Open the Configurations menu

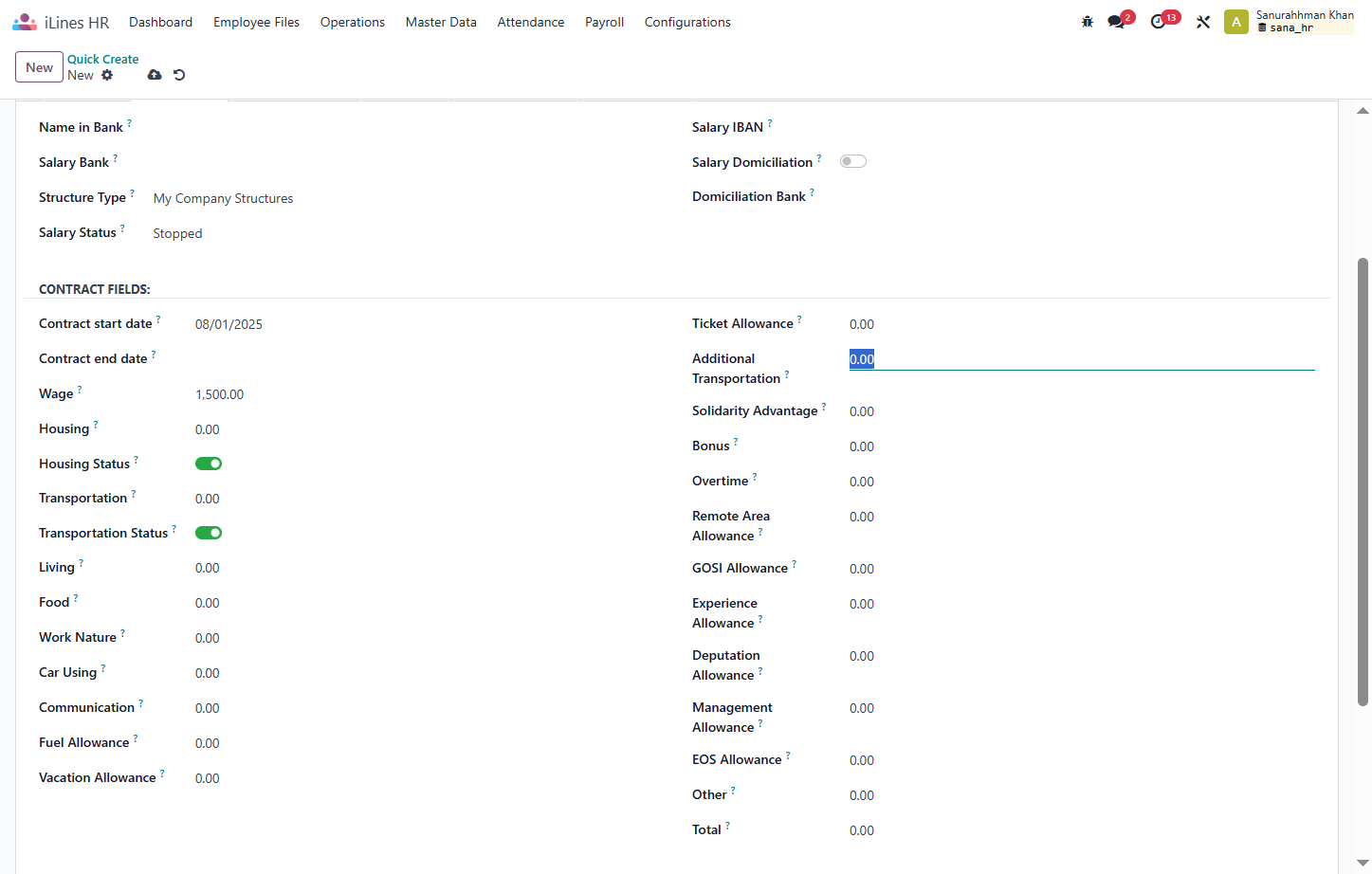[x=687, y=22]
